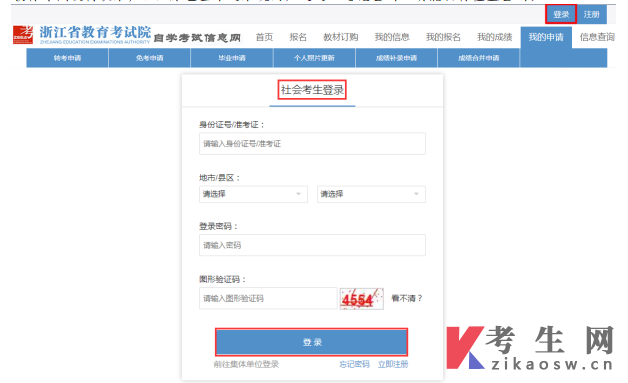Screen dimensions: 628x383
Task: Refresh the captcha image showing 4554
Action: (362, 298)
